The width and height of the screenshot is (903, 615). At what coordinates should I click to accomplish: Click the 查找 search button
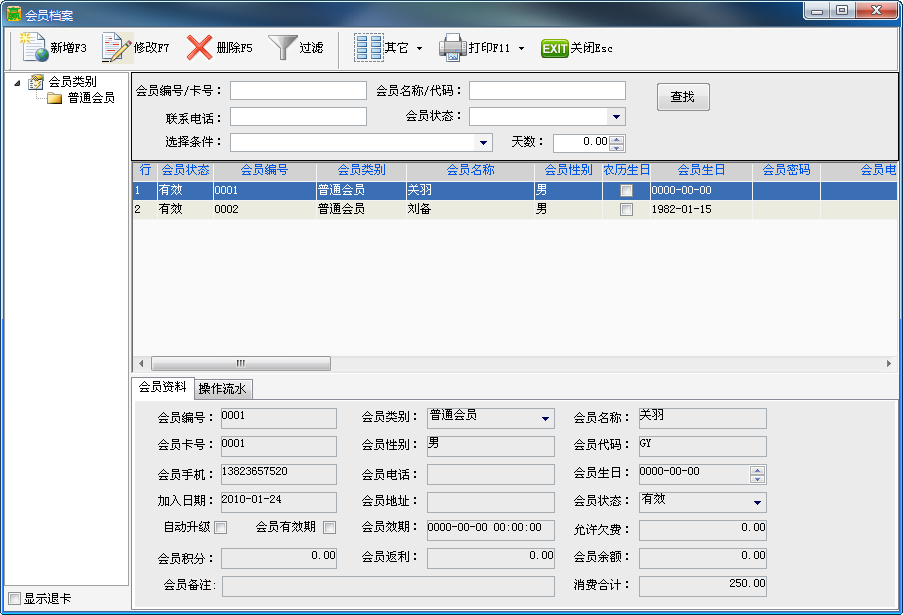(x=683, y=97)
